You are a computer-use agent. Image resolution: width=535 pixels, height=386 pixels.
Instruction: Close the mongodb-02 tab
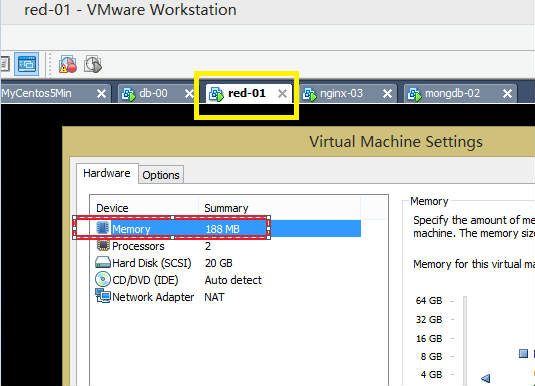507,94
